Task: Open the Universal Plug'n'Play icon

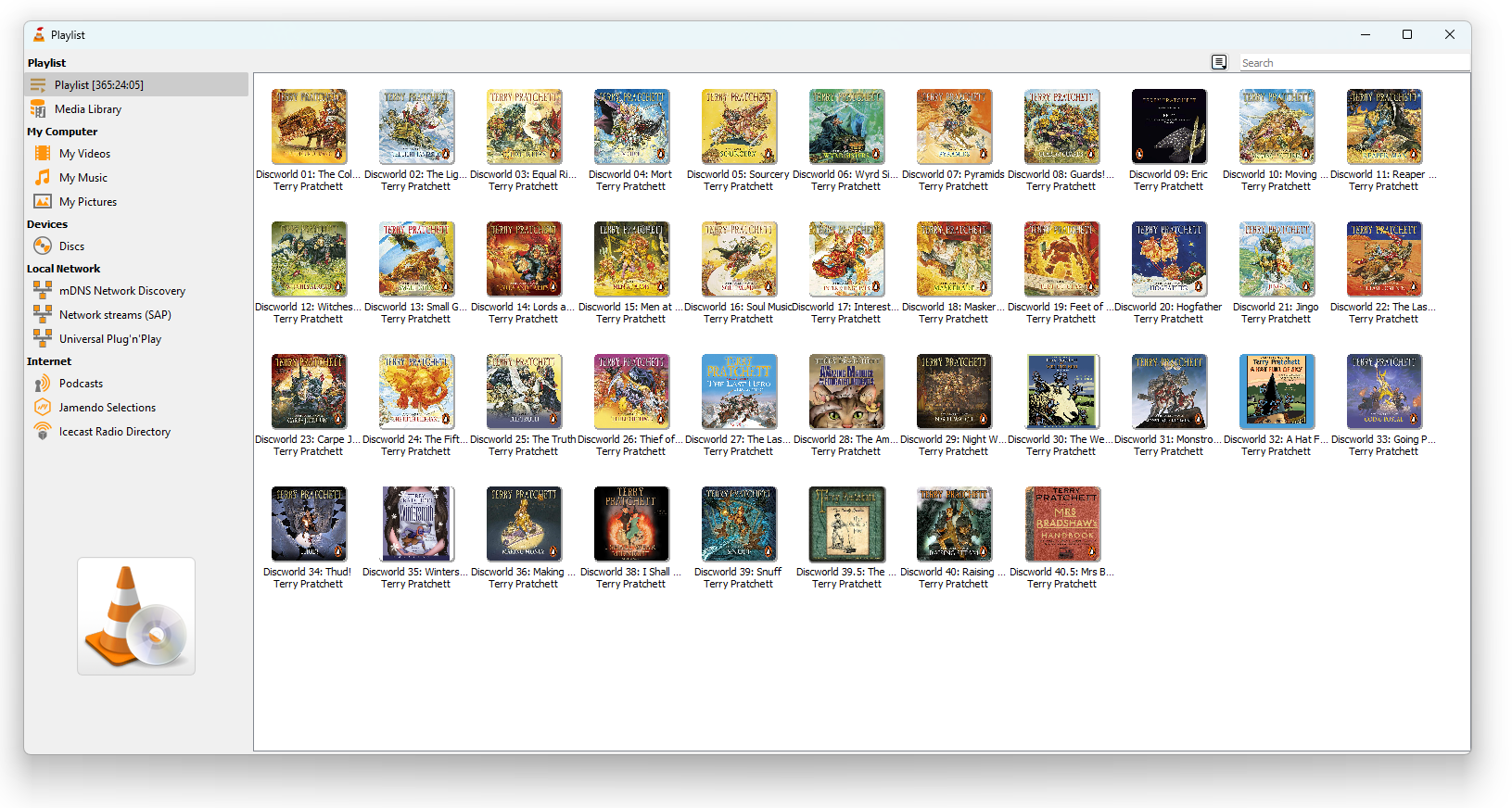Action: click(x=43, y=338)
